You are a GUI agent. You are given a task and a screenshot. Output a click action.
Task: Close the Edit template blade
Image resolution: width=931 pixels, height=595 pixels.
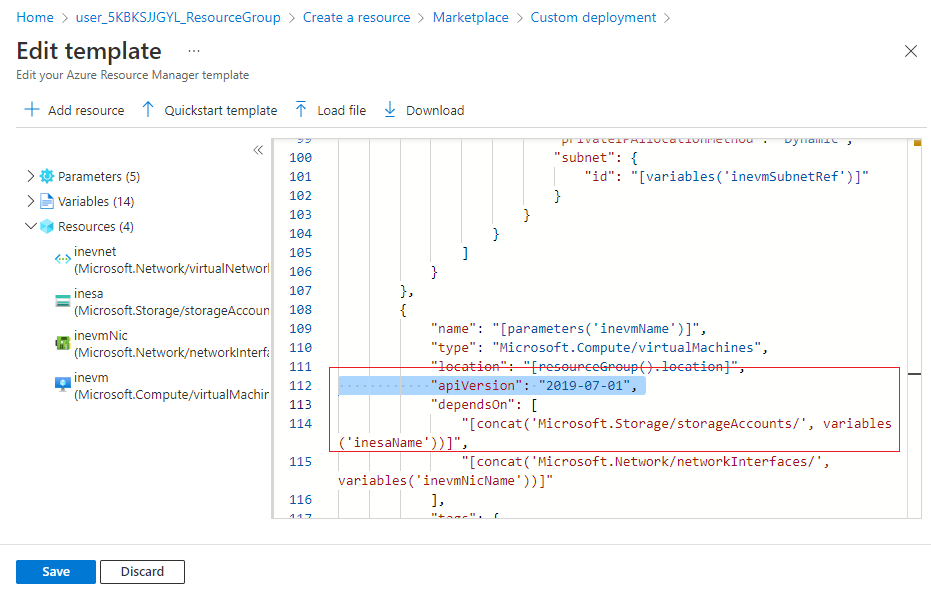(910, 51)
